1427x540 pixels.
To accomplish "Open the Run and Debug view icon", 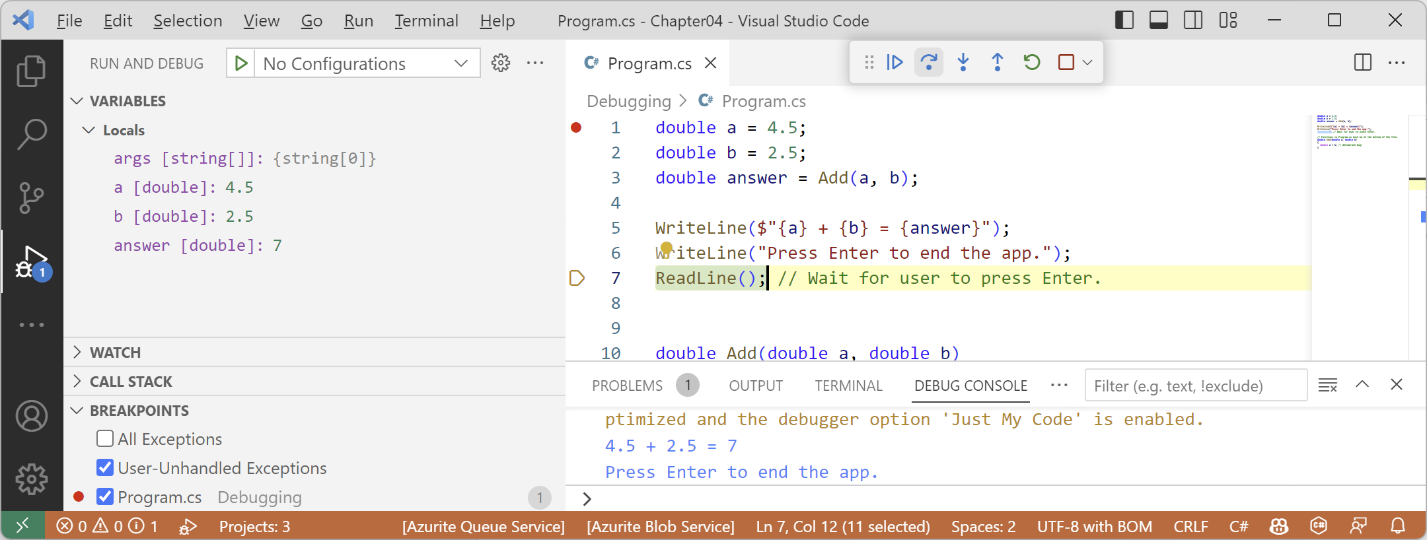I will coord(31,262).
